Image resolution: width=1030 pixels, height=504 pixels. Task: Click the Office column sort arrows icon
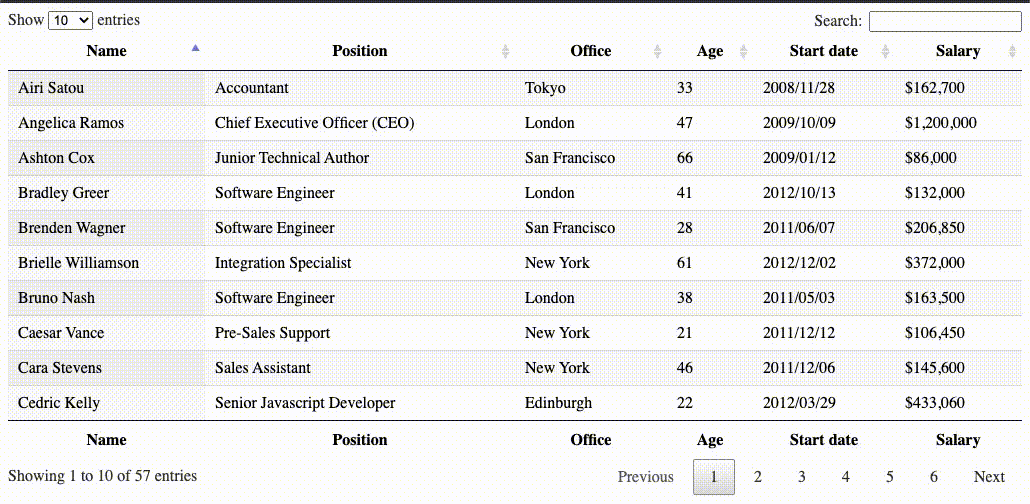point(657,51)
